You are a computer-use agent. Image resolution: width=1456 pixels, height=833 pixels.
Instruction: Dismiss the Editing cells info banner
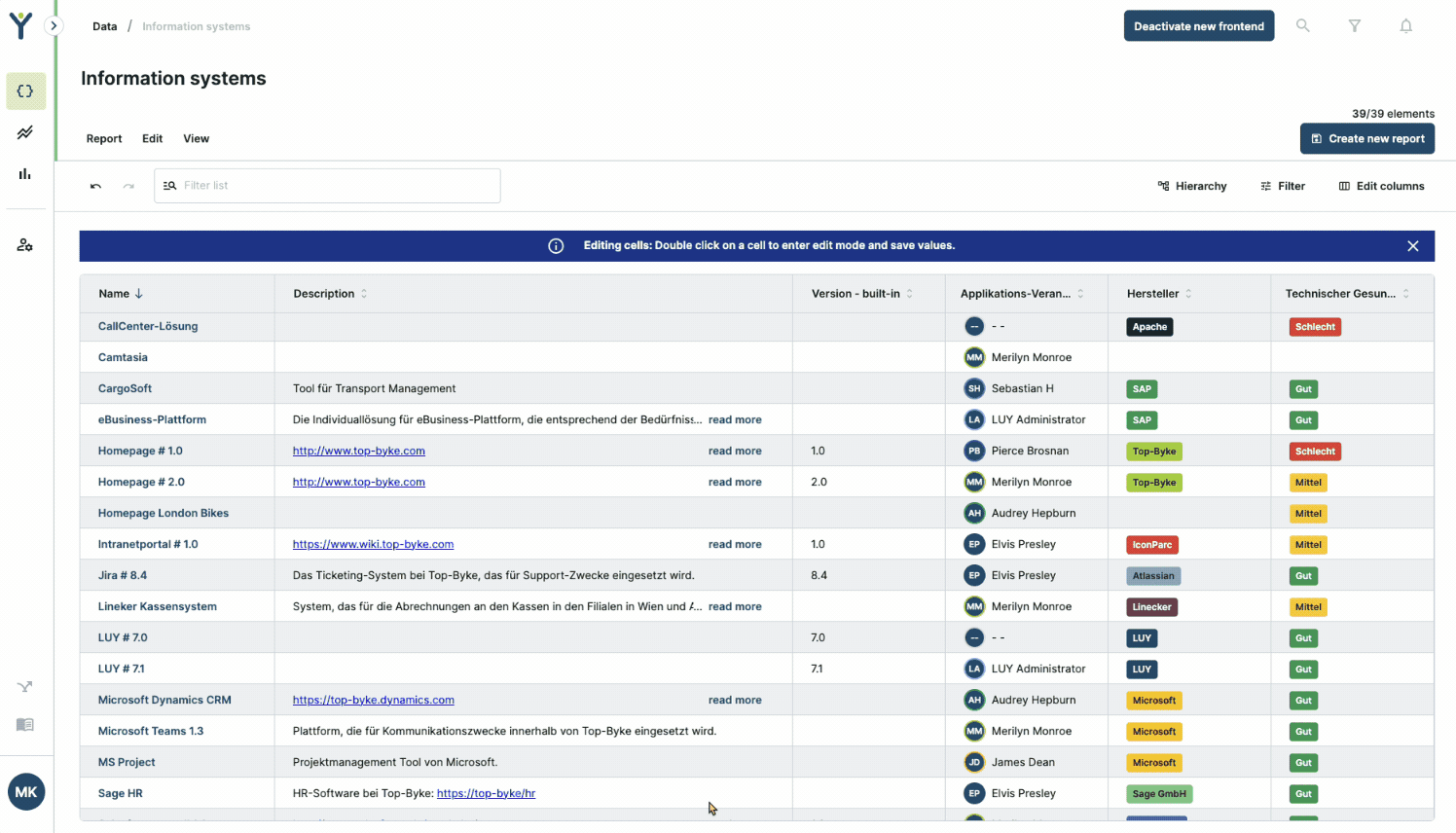tap(1412, 246)
